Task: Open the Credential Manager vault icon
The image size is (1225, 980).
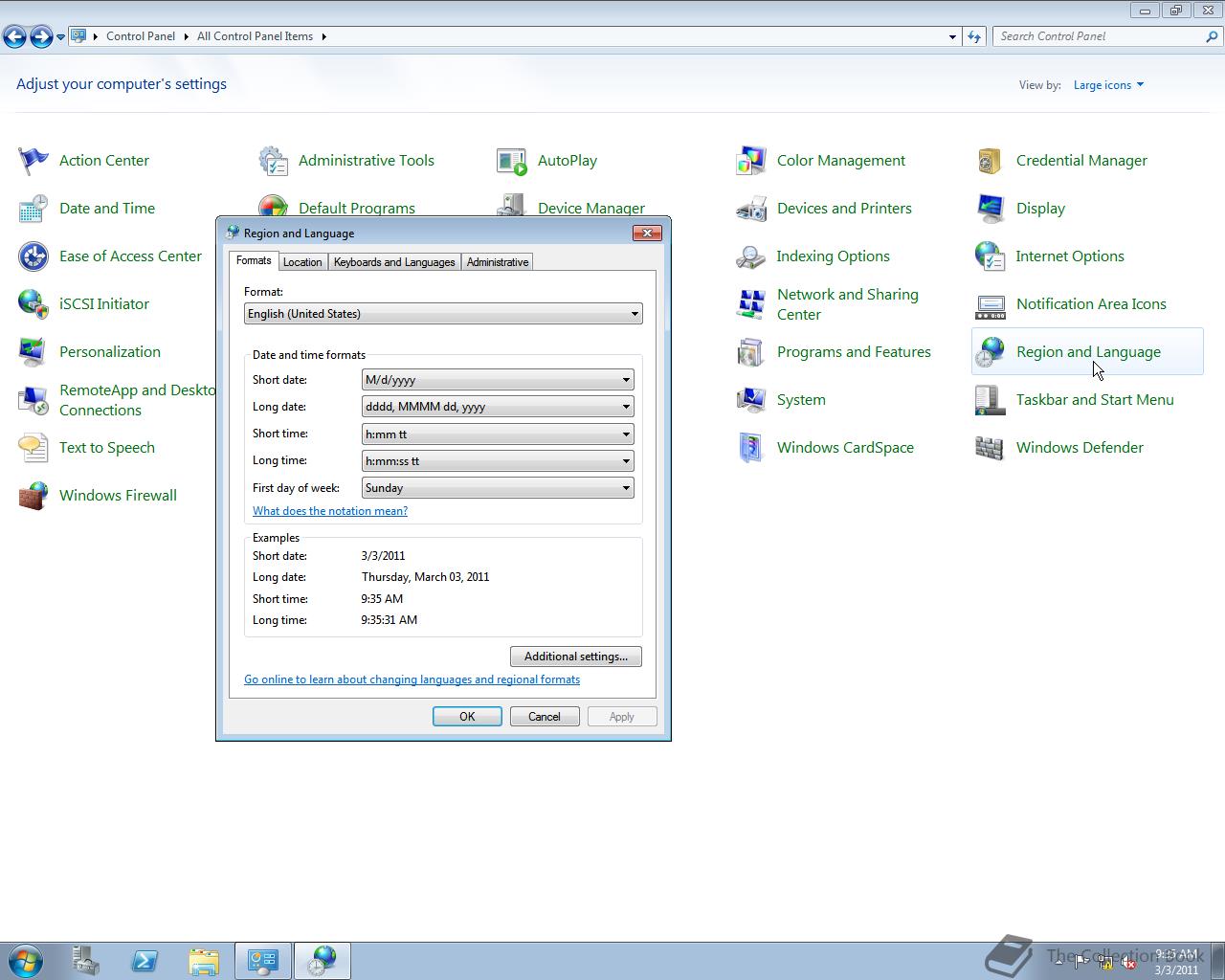Action: (991, 161)
